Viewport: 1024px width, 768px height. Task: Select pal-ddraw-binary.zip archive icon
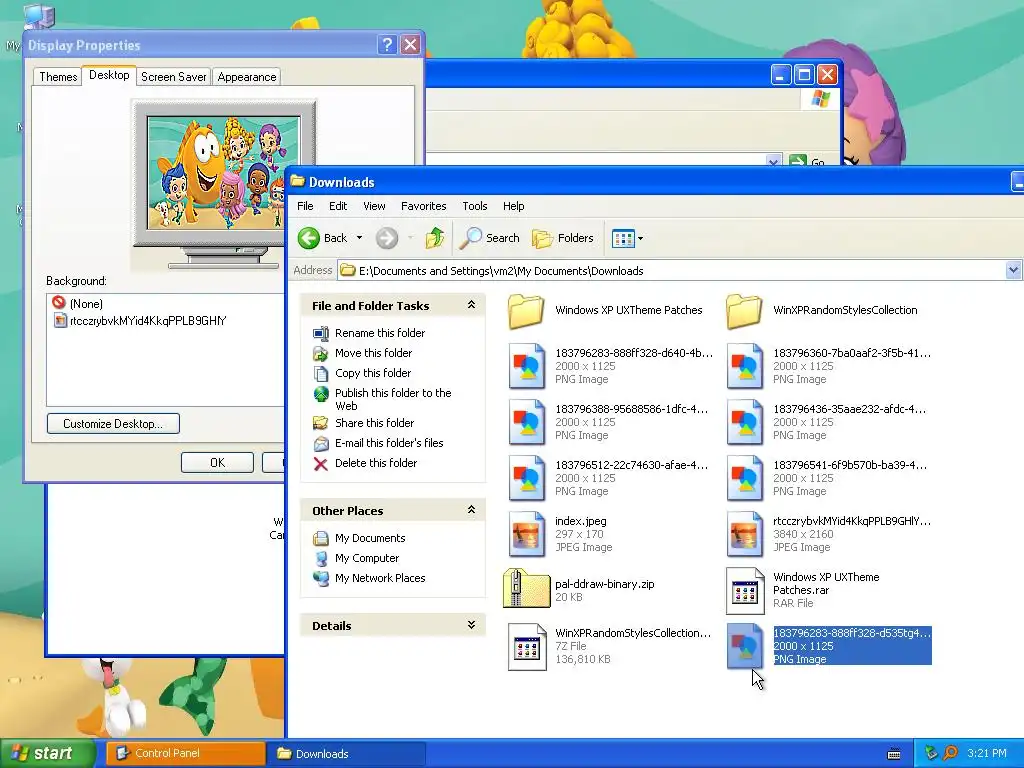(526, 589)
